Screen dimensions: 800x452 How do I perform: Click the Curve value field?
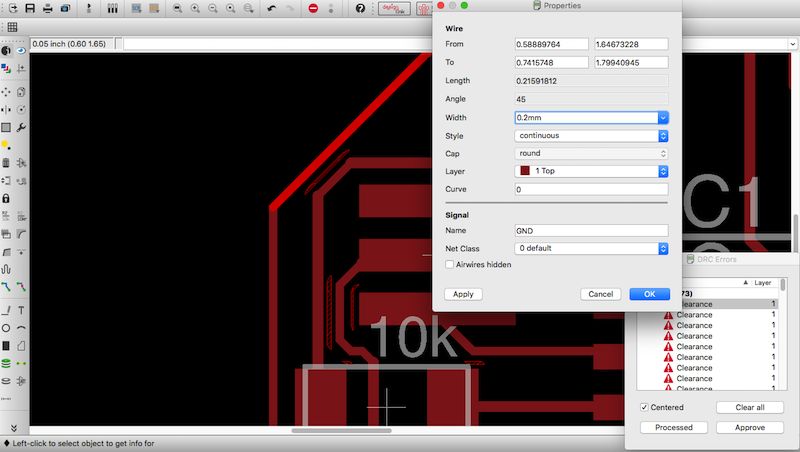591,189
